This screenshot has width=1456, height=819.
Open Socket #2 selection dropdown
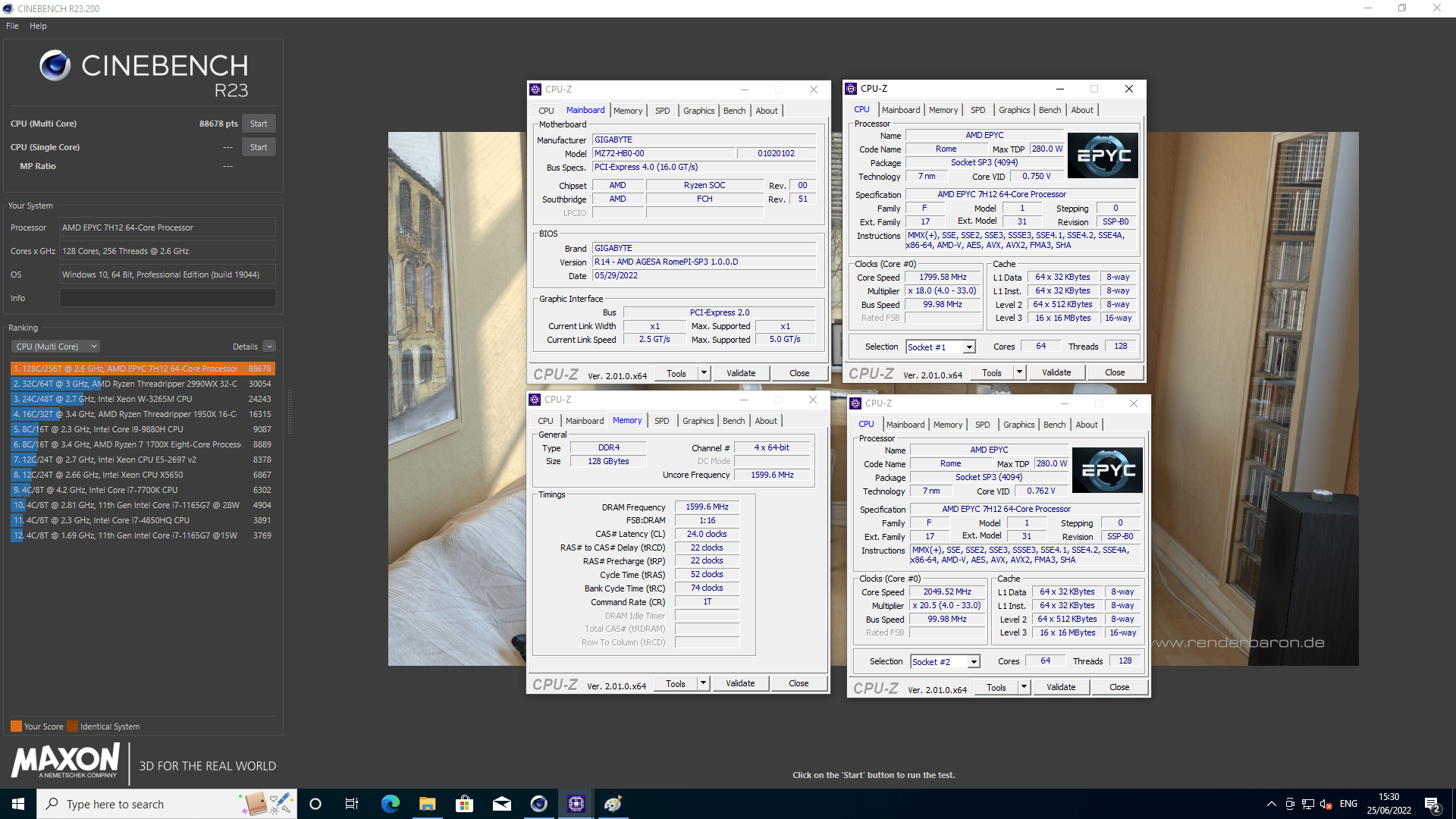click(x=974, y=662)
